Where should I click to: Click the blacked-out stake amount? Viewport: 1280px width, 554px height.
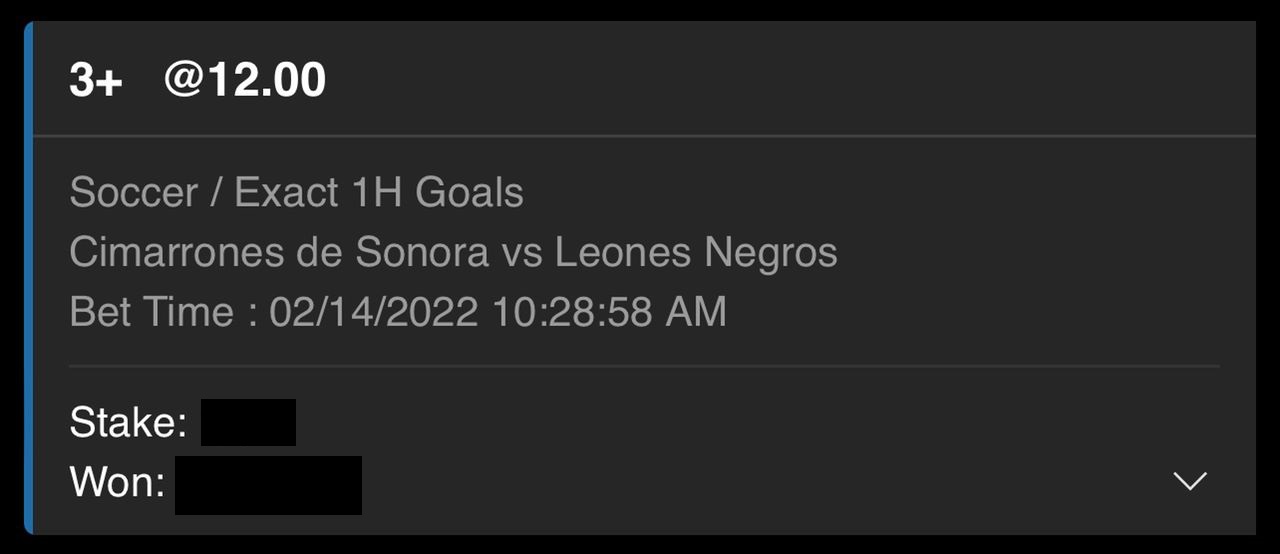coord(248,422)
